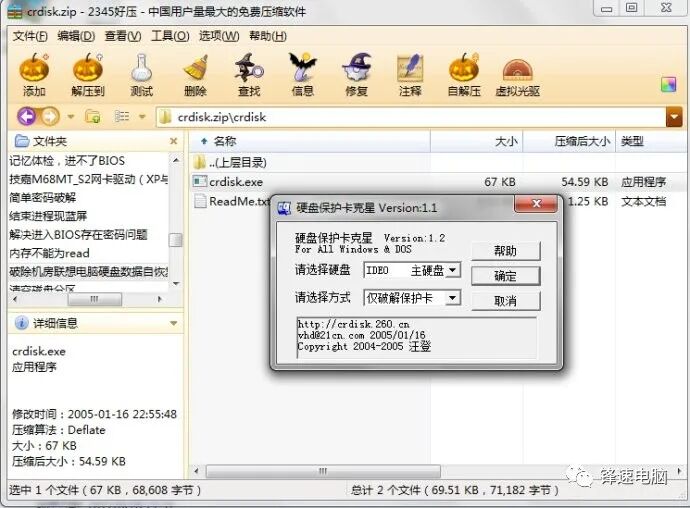Click the 查找 (Find) witch icon
Screen dimensions: 690x508
pos(249,69)
